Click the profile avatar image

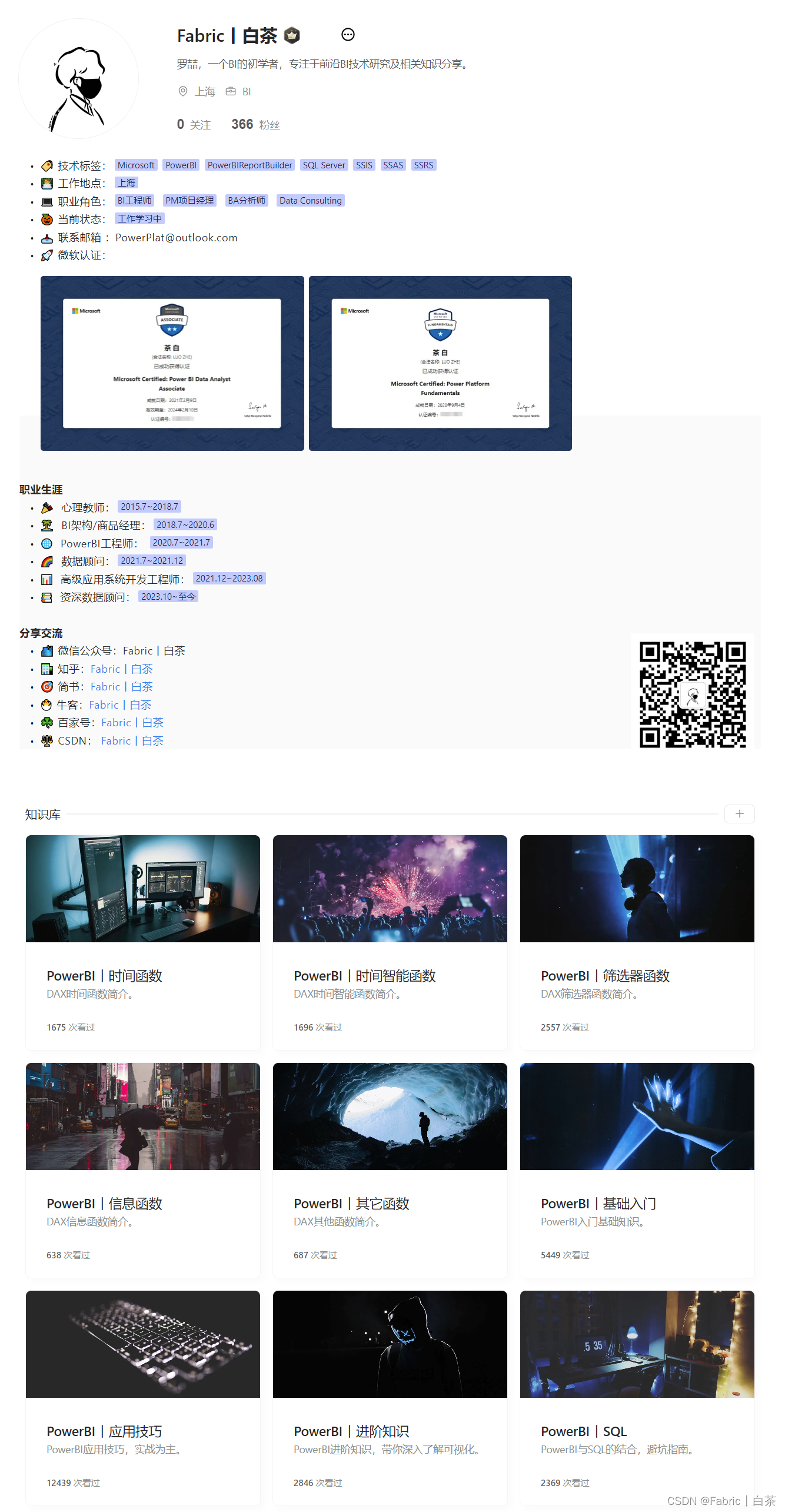(79, 79)
